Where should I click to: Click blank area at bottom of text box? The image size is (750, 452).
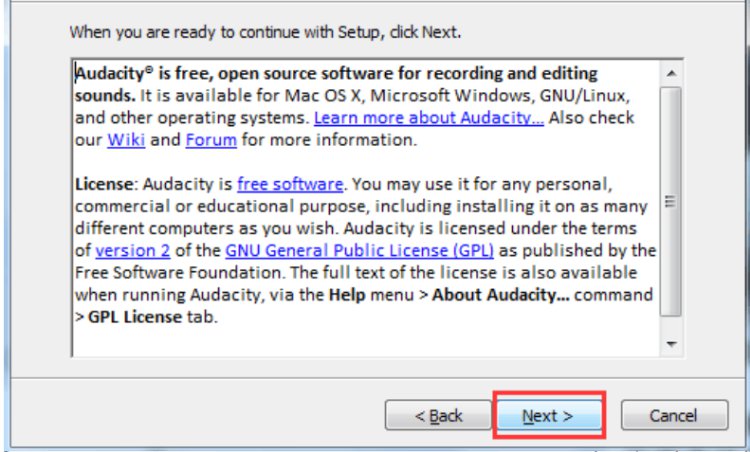point(364,342)
